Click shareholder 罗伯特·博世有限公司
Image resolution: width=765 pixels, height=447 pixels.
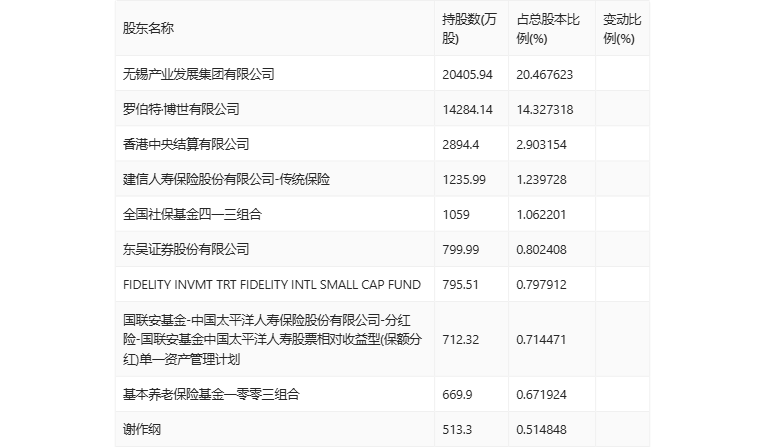(181, 109)
